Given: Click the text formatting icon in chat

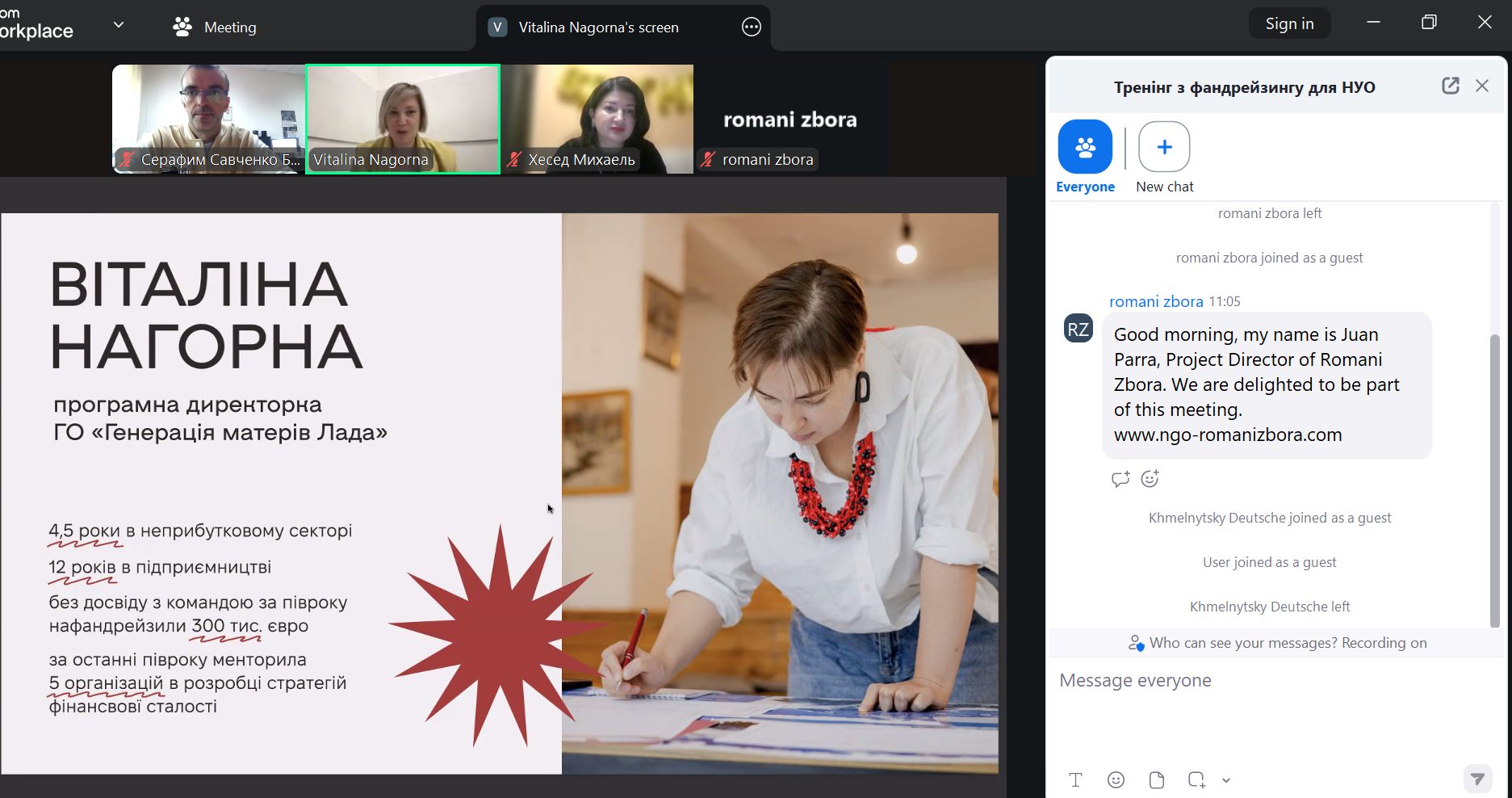Looking at the screenshot, I should click(1075, 779).
